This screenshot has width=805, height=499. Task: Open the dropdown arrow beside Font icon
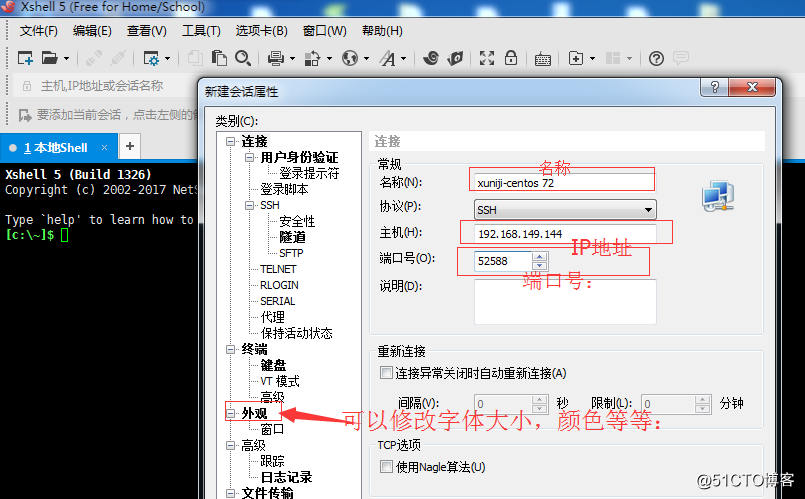tap(404, 59)
